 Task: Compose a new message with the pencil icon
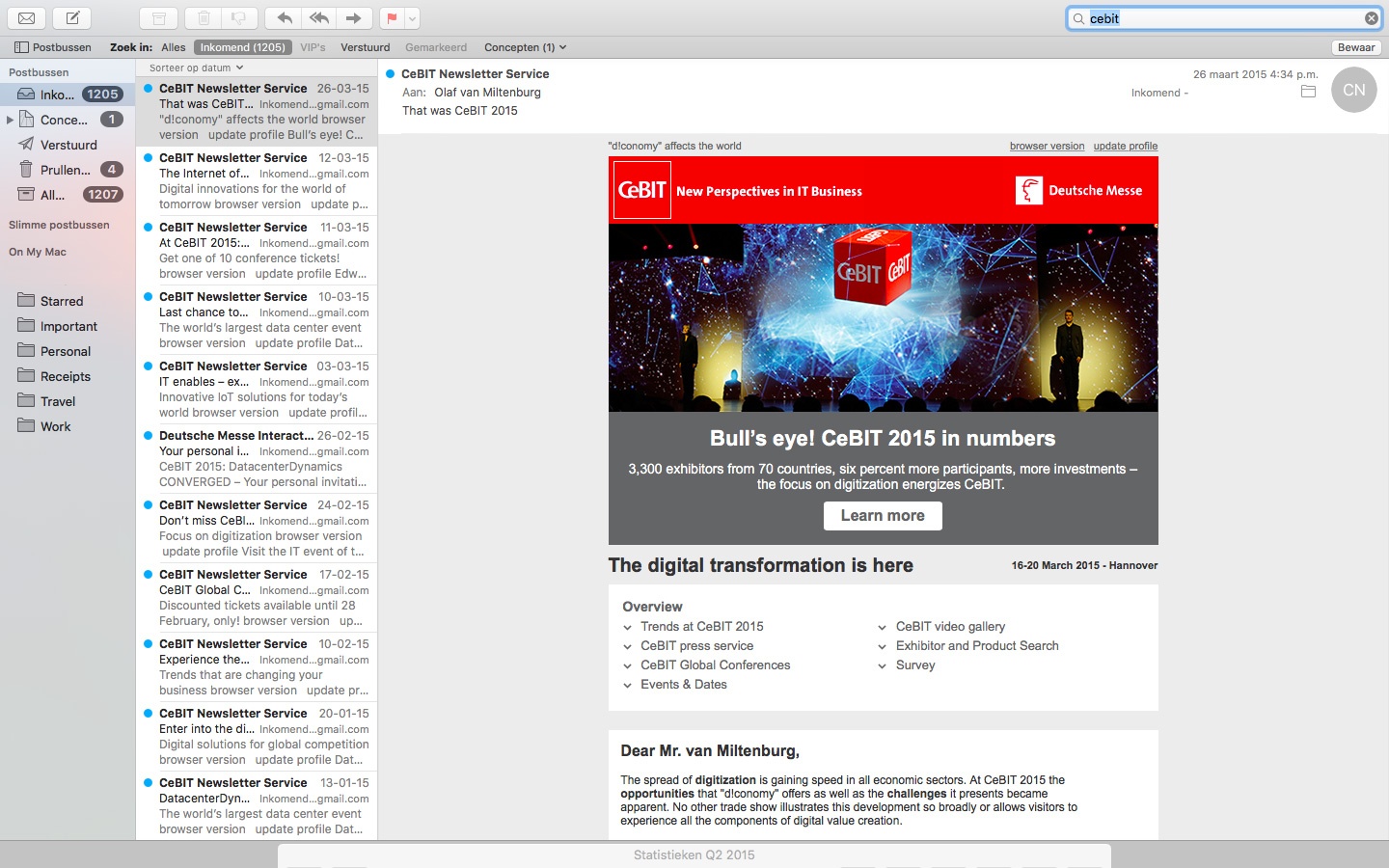coord(72,17)
